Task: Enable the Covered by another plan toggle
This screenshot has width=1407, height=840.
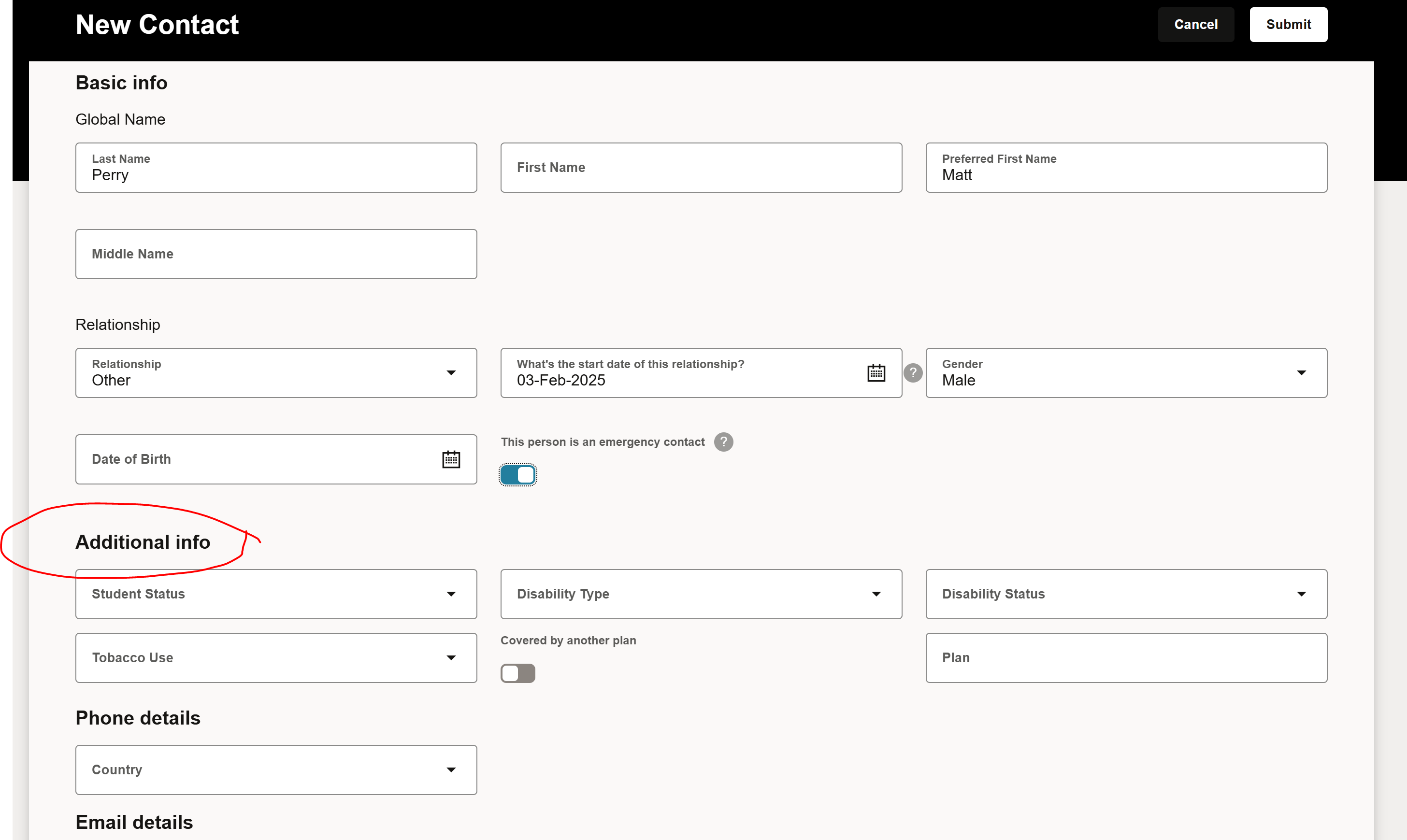Action: point(517,673)
